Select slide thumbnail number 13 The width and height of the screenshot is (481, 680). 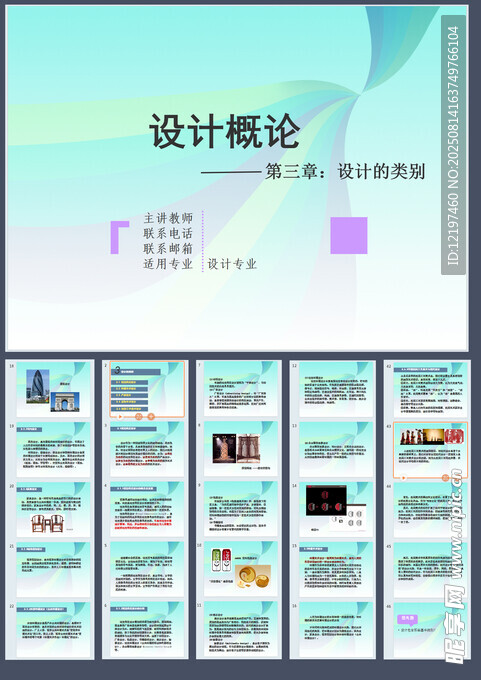336,450
